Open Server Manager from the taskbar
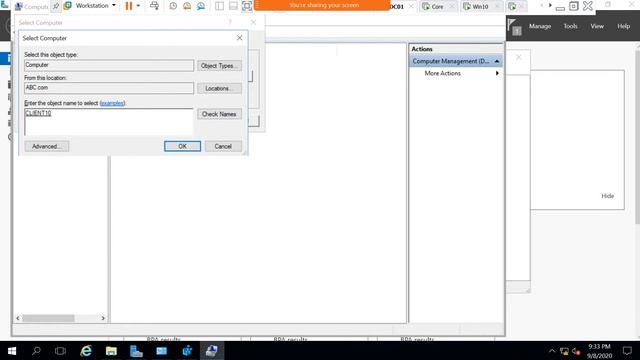This screenshot has width=640, height=360. (x=136, y=351)
